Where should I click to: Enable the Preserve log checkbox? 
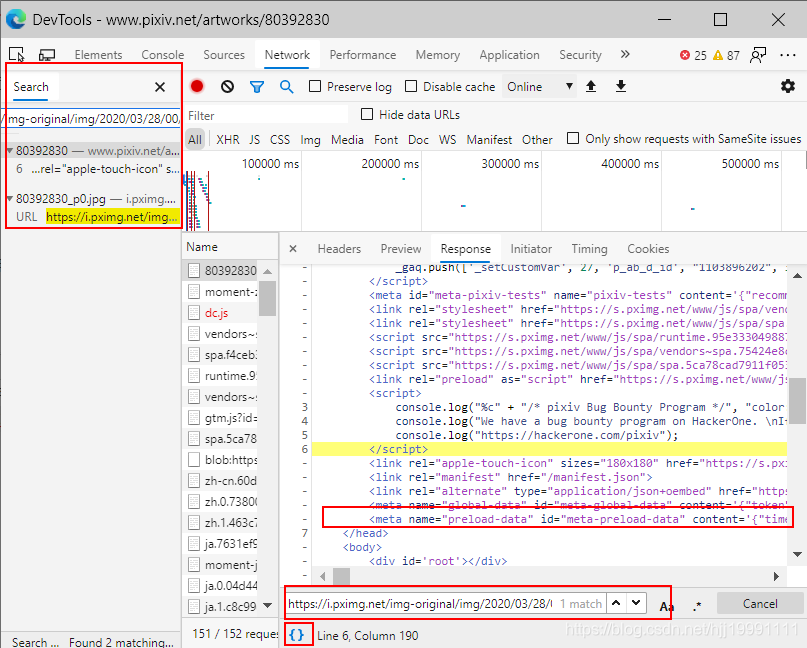pos(316,87)
